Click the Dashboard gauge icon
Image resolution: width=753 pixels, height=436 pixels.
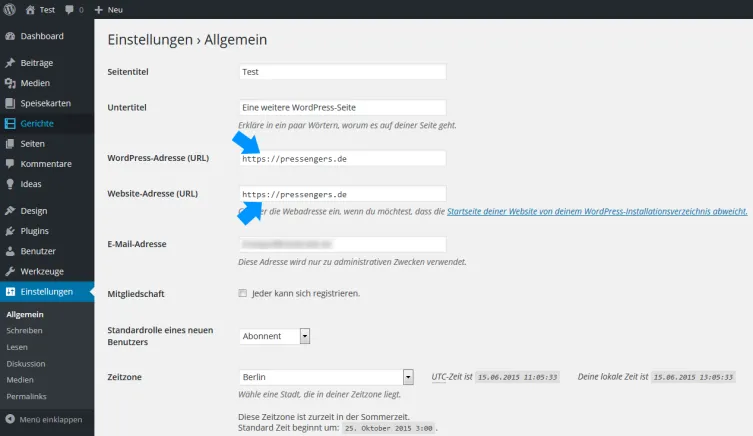pyautogui.click(x=10, y=36)
